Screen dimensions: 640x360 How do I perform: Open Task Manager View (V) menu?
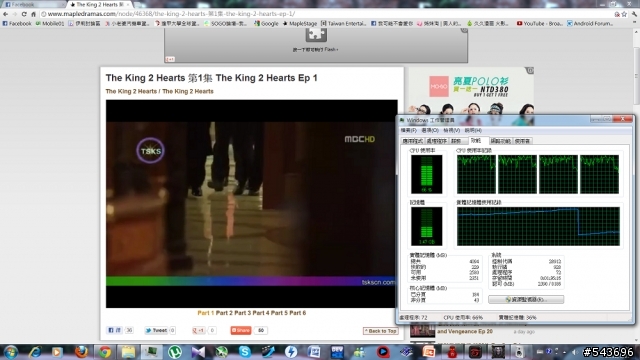click(x=451, y=130)
